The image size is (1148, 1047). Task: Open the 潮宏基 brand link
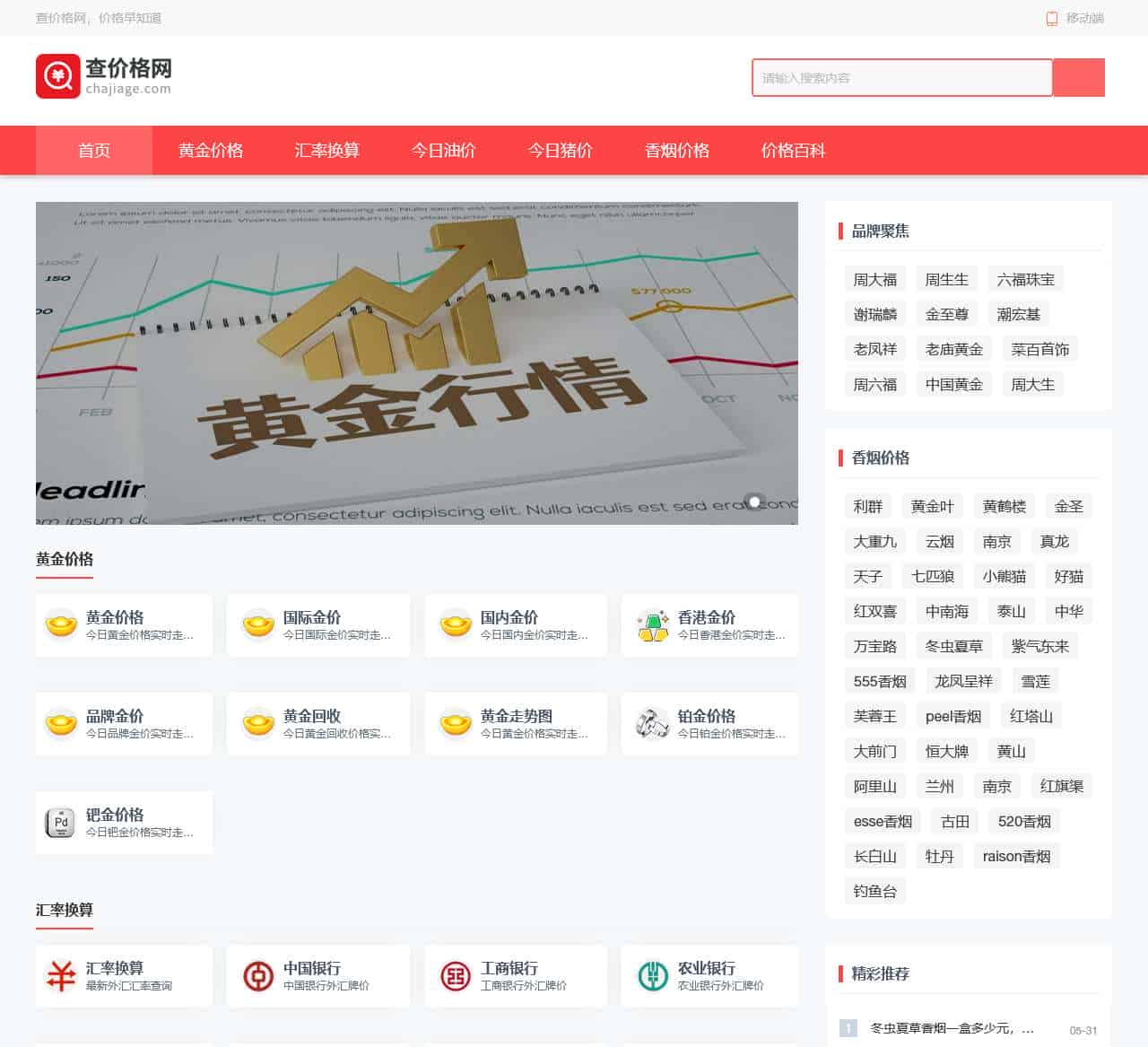tap(1019, 314)
